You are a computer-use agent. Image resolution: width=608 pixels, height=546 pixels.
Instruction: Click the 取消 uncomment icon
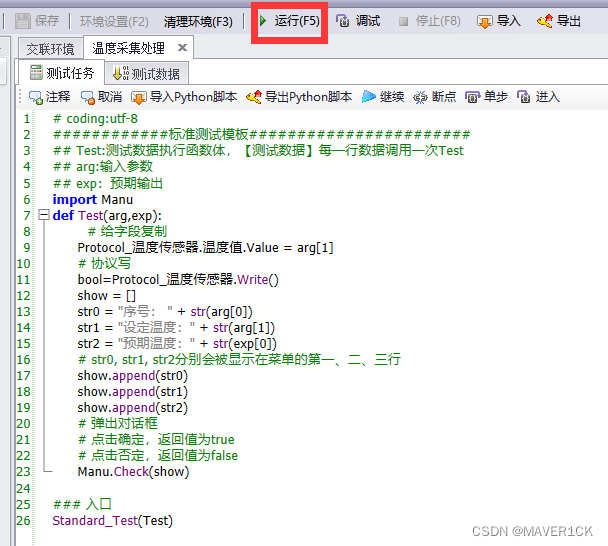pos(88,97)
